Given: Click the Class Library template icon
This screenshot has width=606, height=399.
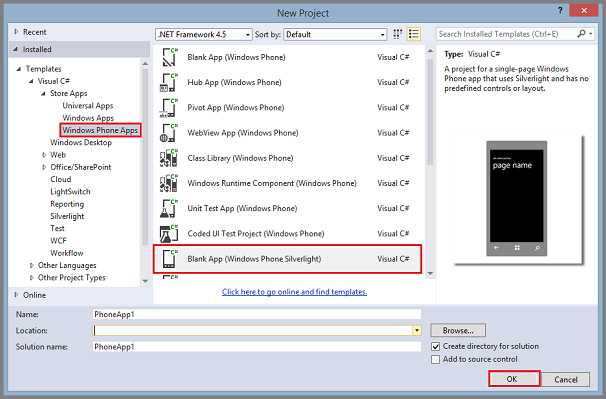Looking at the screenshot, I should coord(169,158).
